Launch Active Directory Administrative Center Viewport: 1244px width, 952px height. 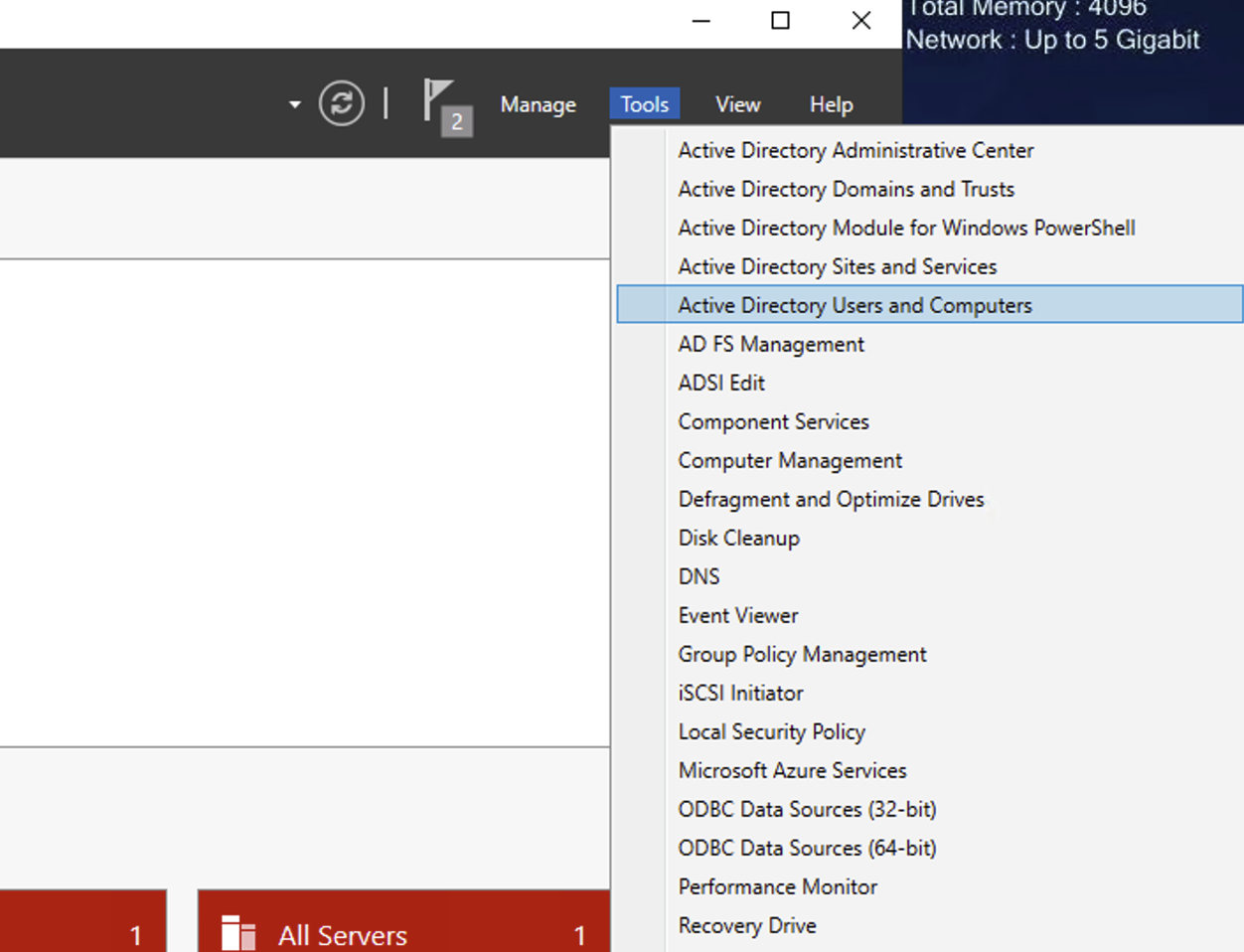[930, 150]
